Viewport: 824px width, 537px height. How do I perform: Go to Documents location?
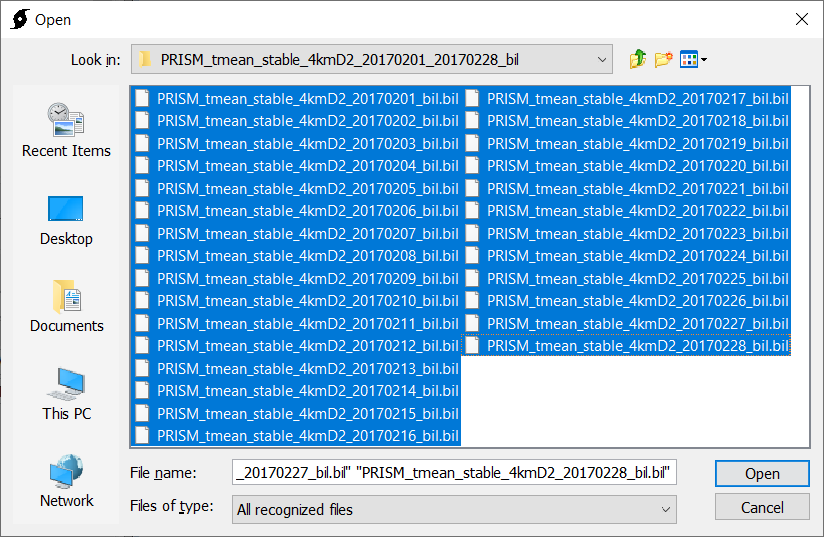click(x=67, y=307)
